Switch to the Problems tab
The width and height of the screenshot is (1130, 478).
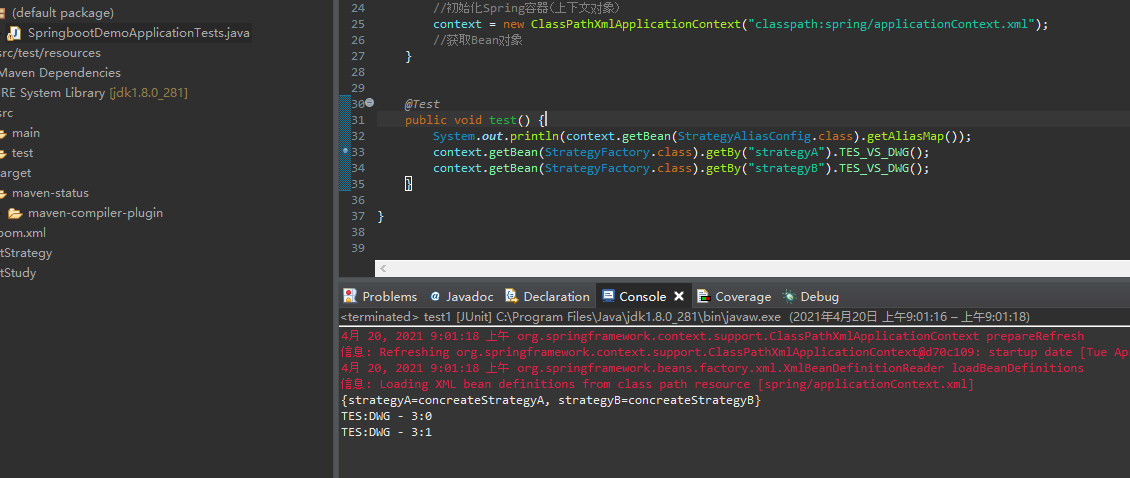[381, 296]
